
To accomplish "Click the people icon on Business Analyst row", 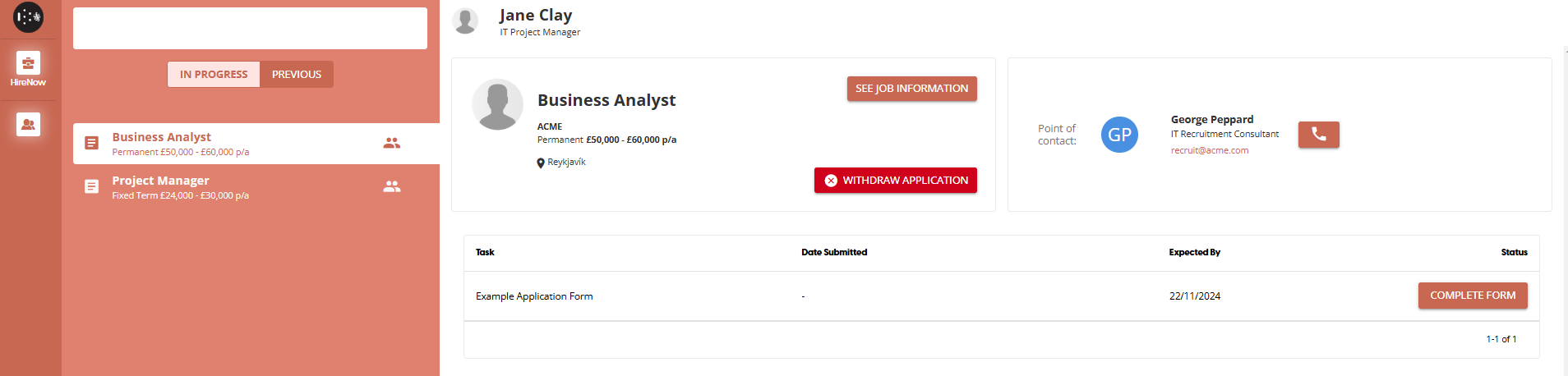I will tap(392, 143).
